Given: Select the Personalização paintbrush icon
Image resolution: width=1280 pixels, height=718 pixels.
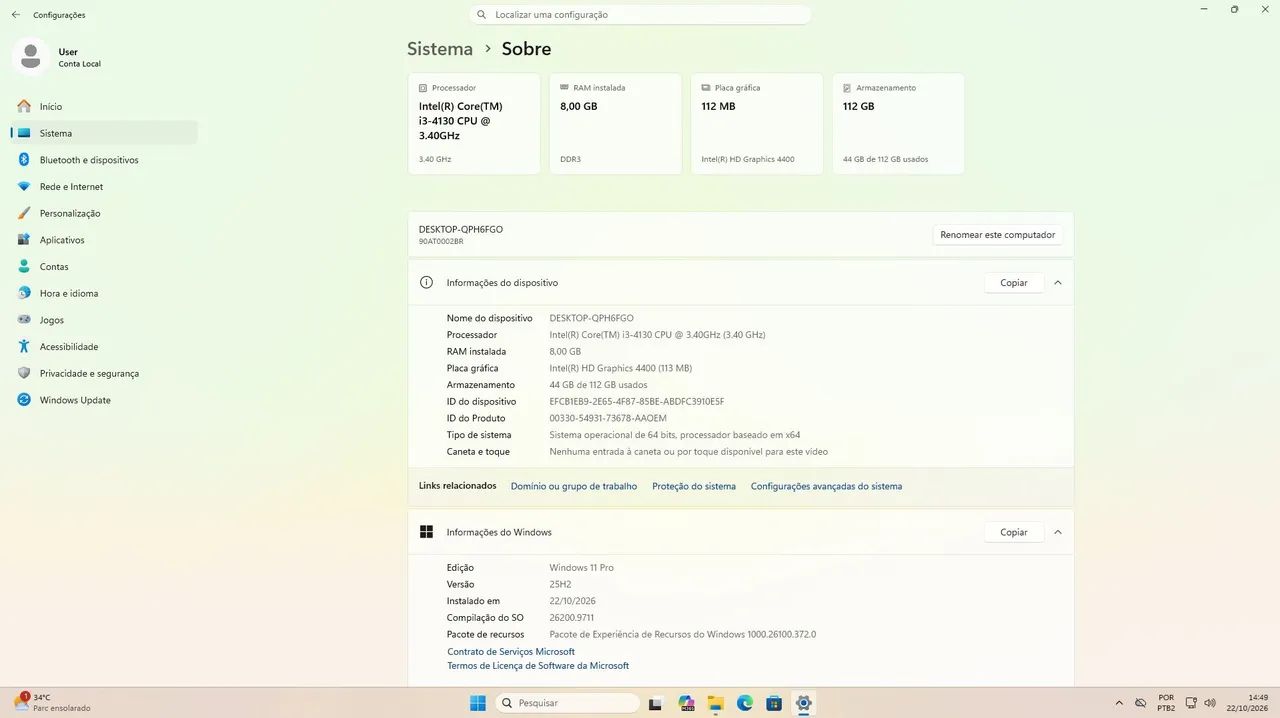Looking at the screenshot, I should [x=24, y=213].
